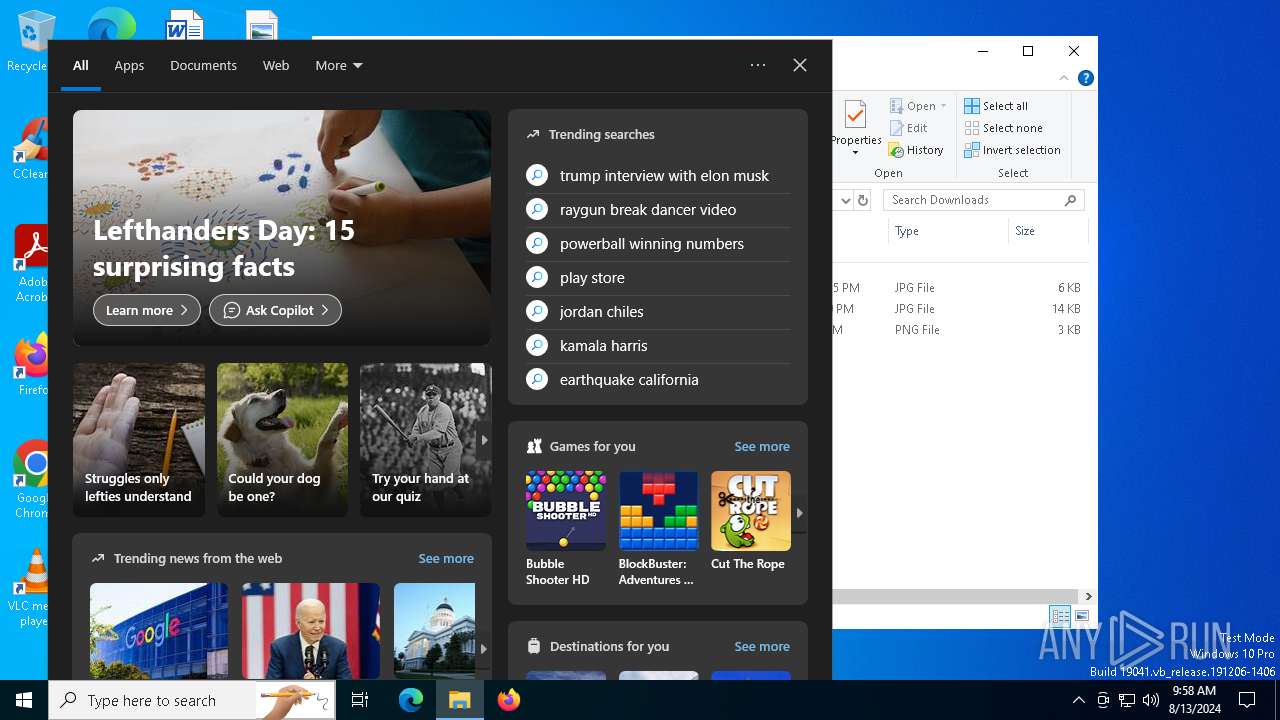
Task: Click the Properties icon in Explorer ribbon
Action: point(855,116)
